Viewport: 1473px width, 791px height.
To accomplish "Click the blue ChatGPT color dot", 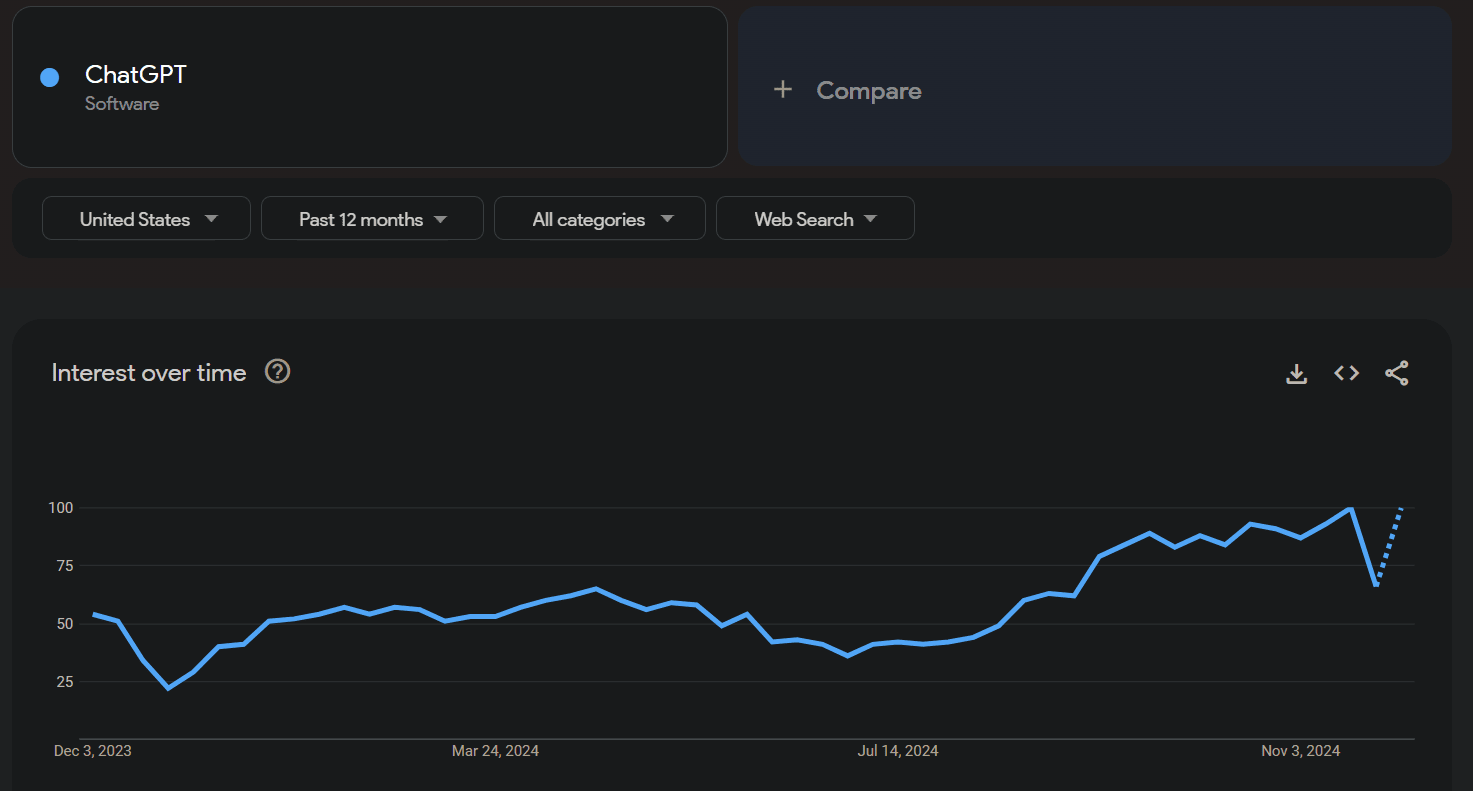I will tap(50, 77).
